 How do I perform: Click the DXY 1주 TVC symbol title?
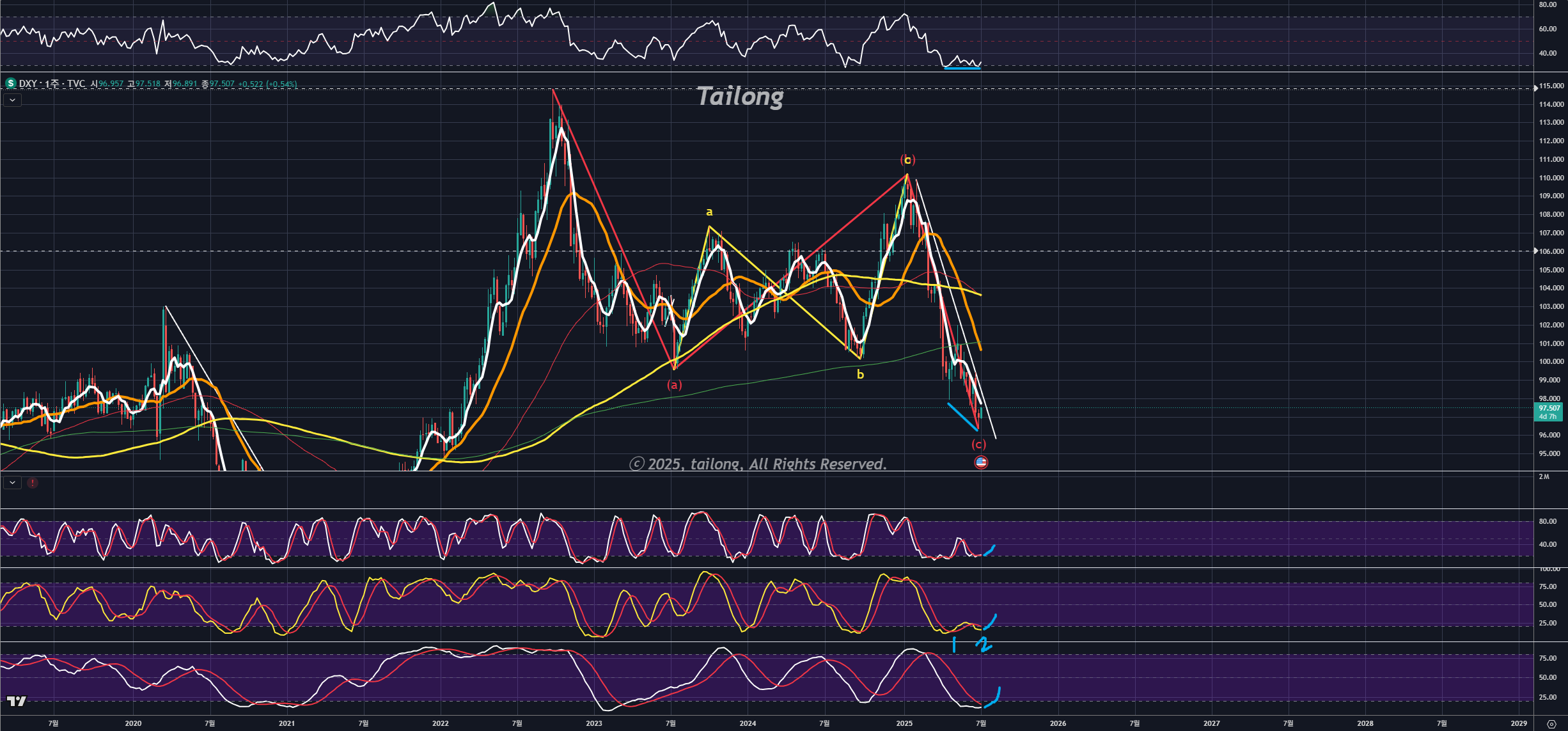pyautogui.click(x=51, y=84)
